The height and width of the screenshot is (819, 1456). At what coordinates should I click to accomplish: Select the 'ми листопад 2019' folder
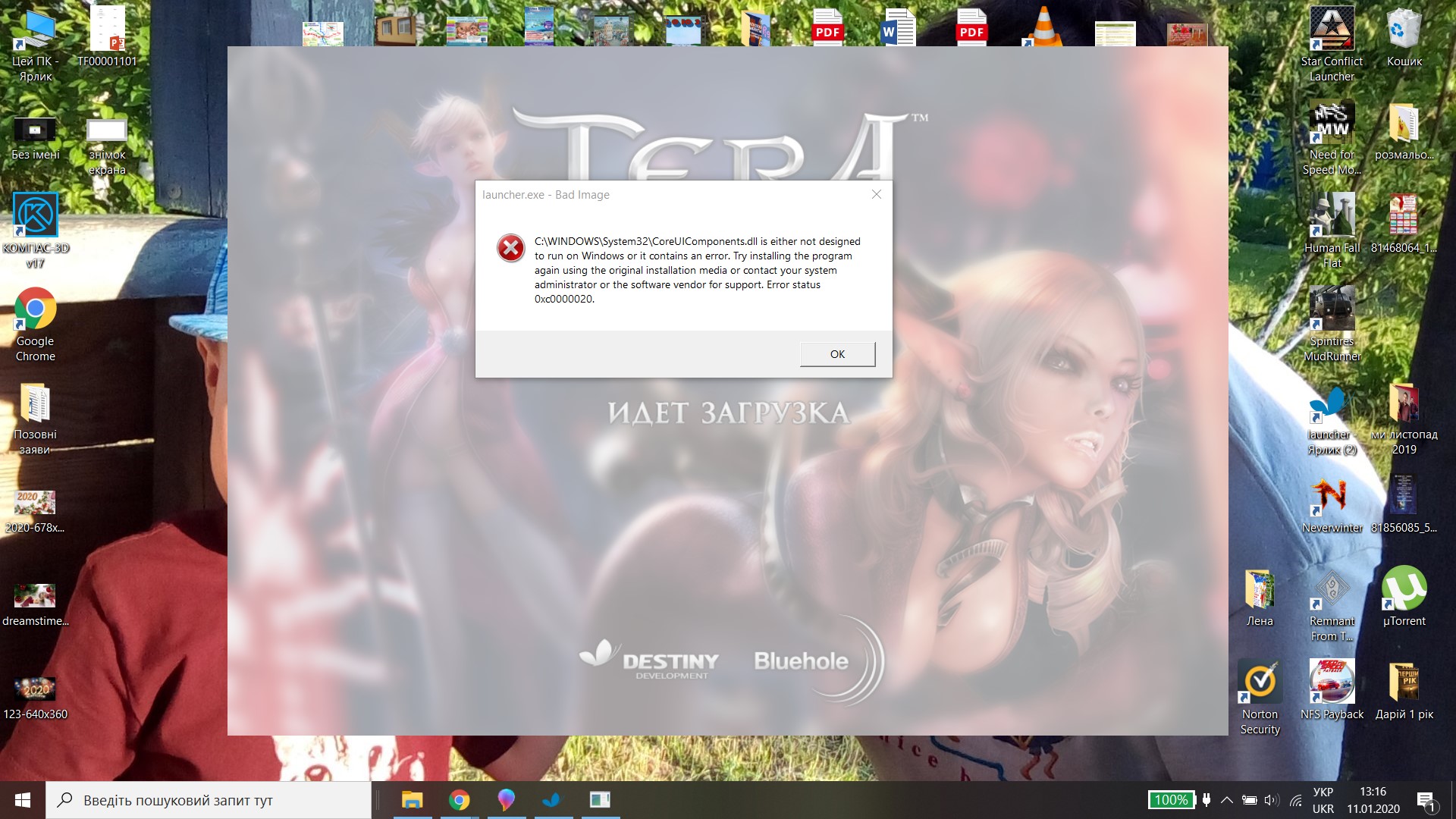coord(1404,418)
